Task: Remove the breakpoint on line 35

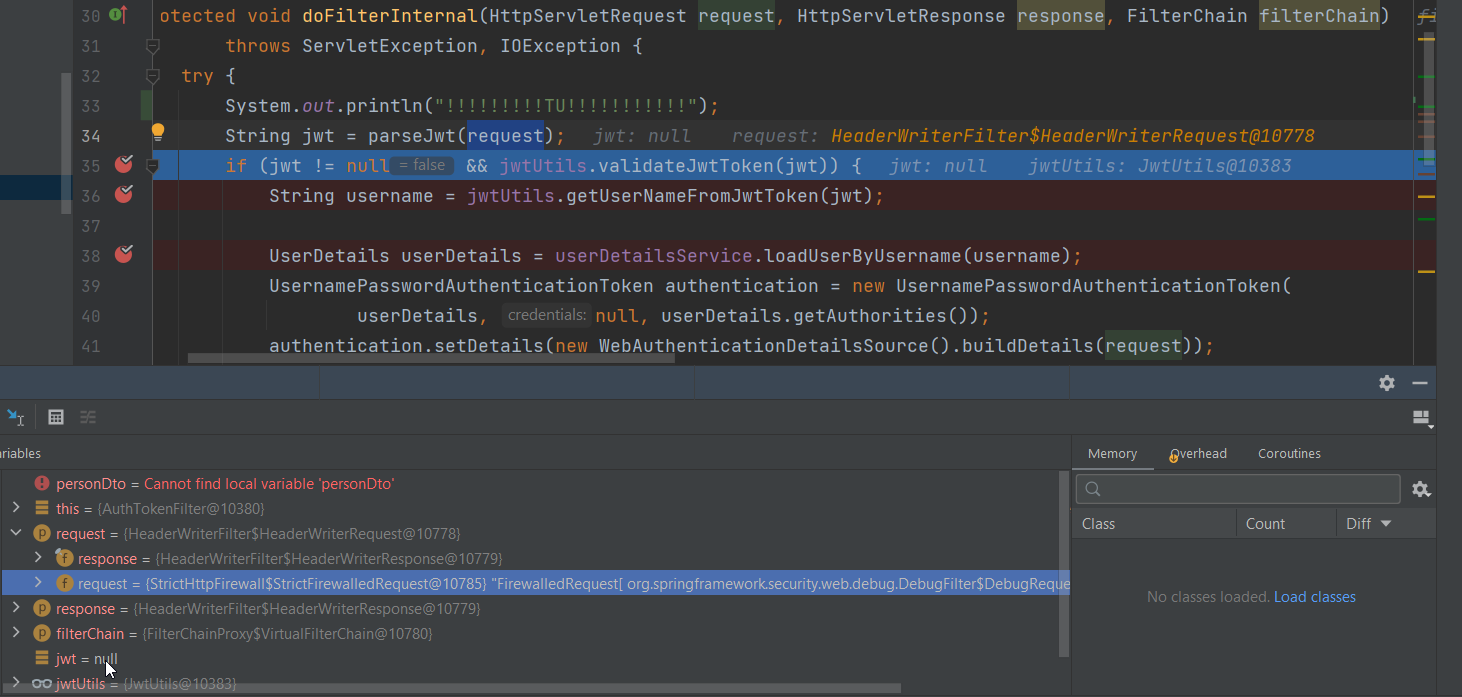Action: coord(124,165)
